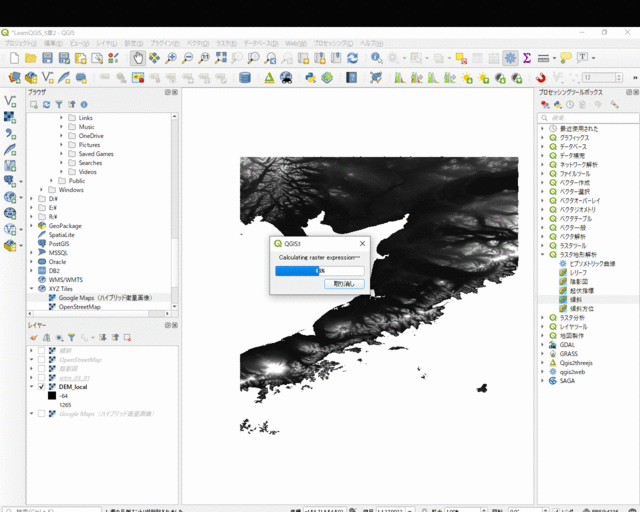Expand all layers icon in Layers panel
Screen dimensions: 640x512
[102, 338]
